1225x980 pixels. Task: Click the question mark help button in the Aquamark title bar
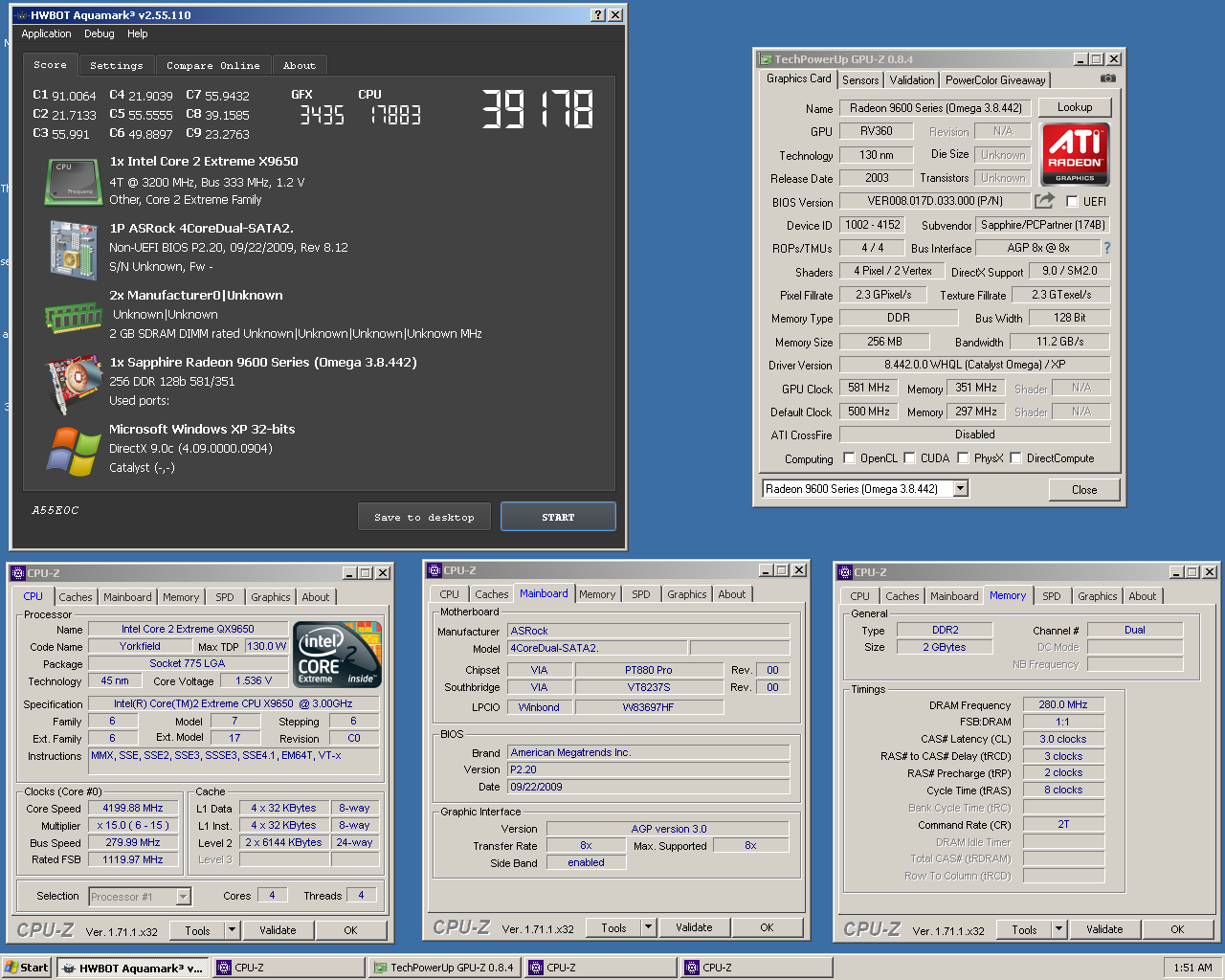point(598,15)
